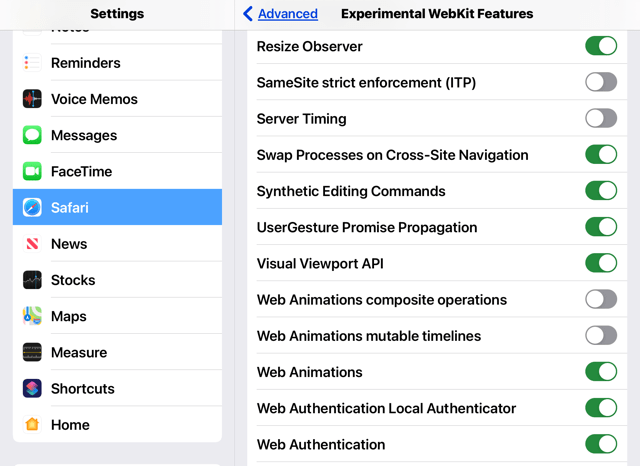Disable Web Authentication Local Authenticator
This screenshot has width=640, height=466.
[x=601, y=408]
